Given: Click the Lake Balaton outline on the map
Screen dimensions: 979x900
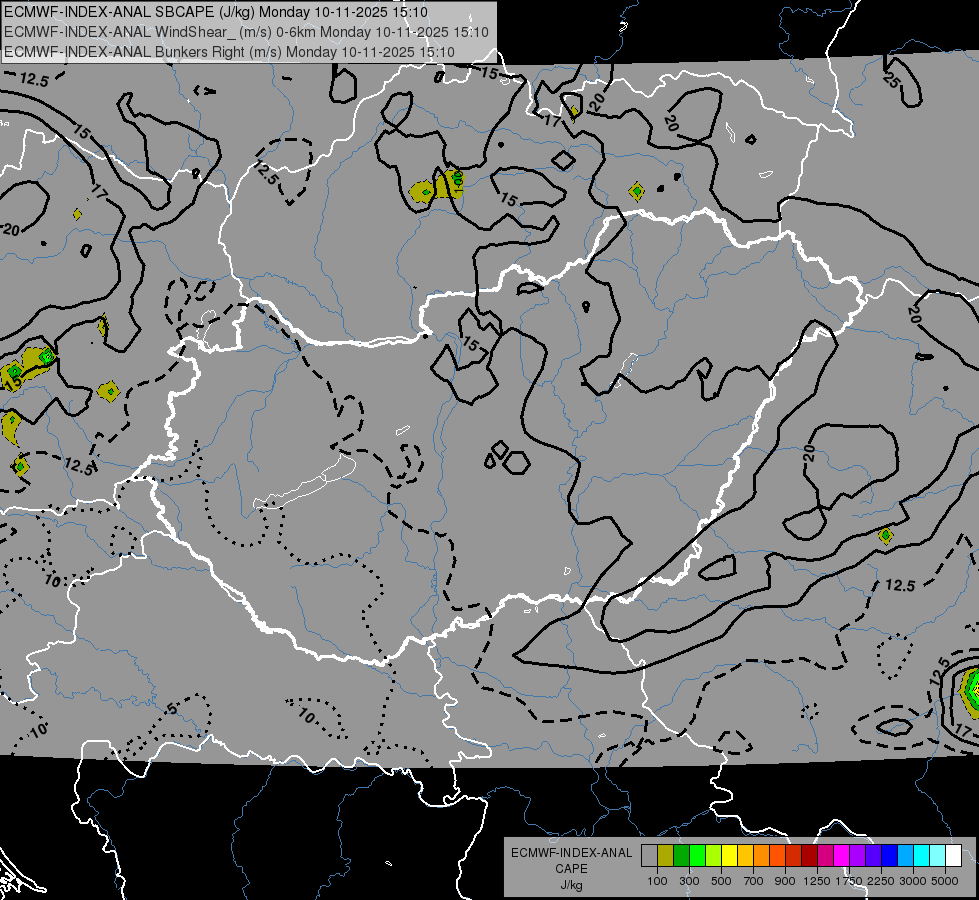Looking at the screenshot, I should [x=305, y=482].
